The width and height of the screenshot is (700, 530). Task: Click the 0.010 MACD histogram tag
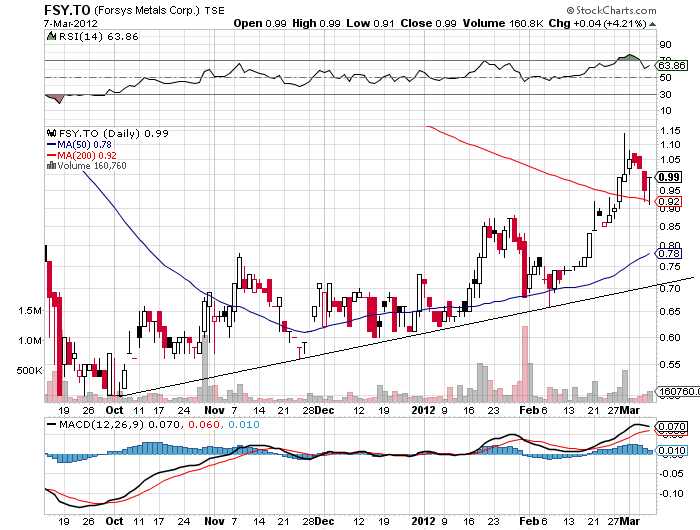[x=672, y=450]
